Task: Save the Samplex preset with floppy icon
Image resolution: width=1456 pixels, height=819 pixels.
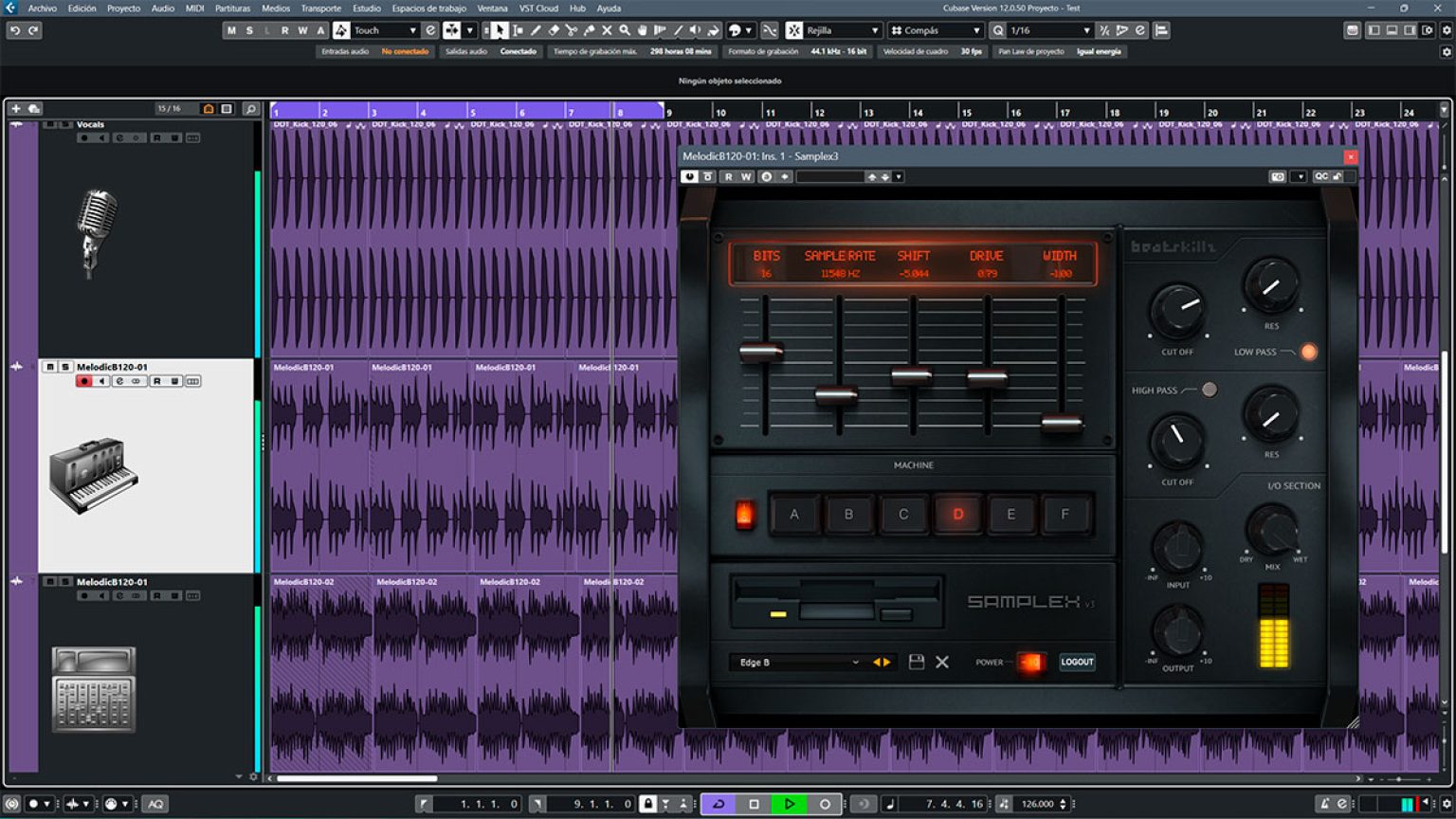Action: 917,662
